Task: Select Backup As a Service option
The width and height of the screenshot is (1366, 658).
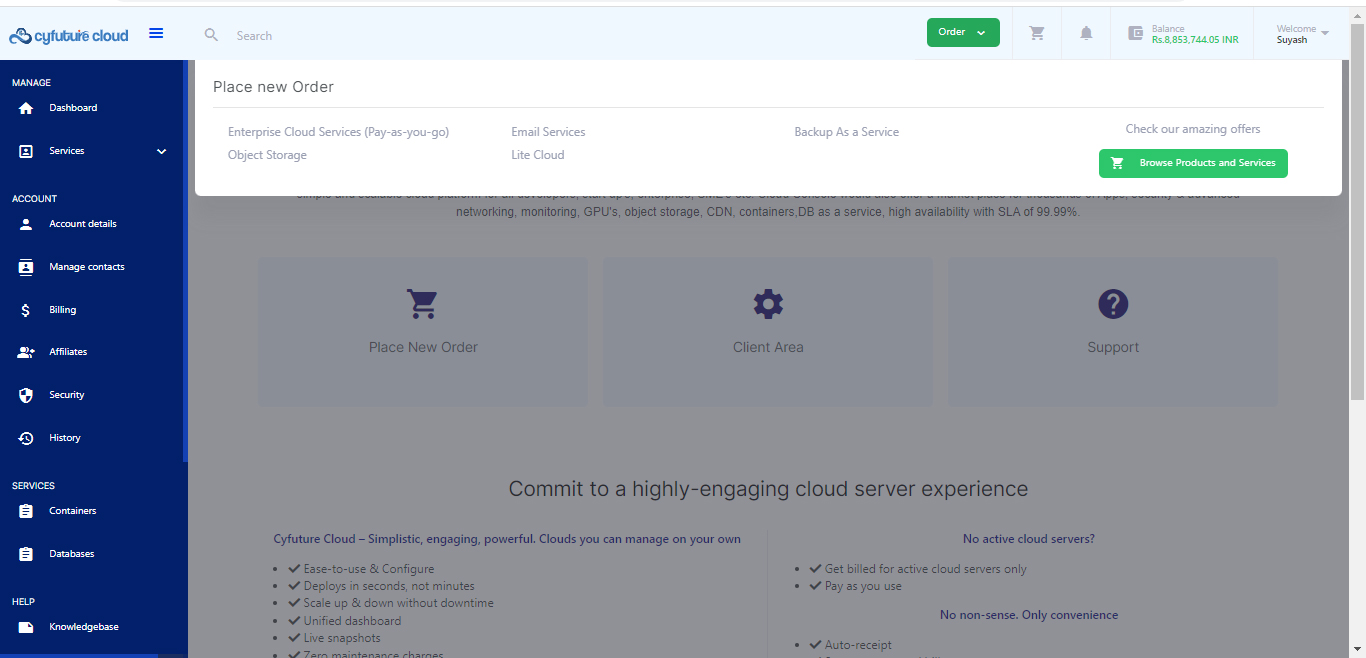Action: click(846, 132)
